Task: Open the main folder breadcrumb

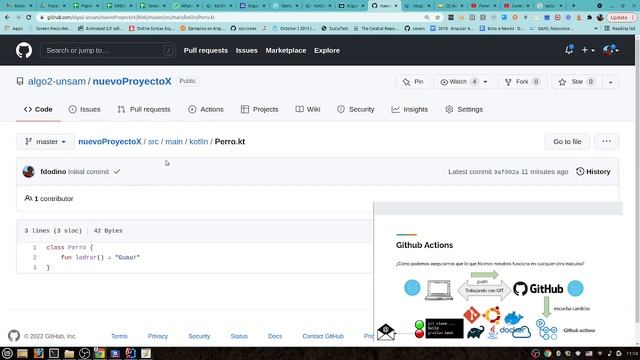Action: tap(174, 142)
